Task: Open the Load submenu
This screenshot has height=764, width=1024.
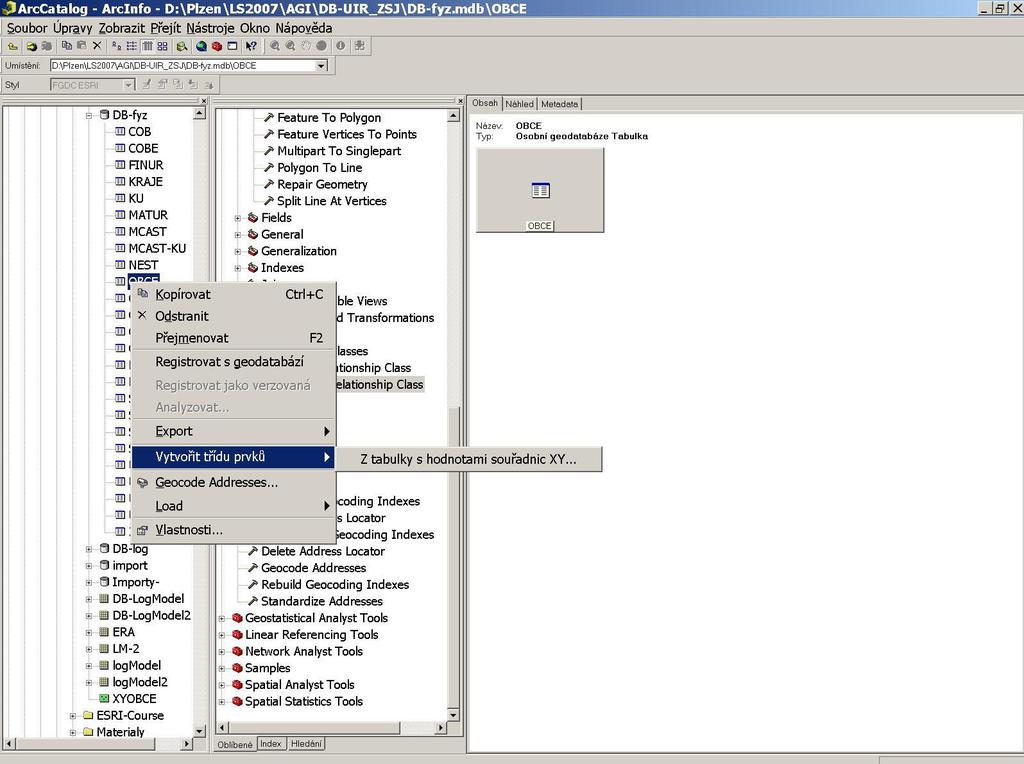Action: (x=234, y=506)
